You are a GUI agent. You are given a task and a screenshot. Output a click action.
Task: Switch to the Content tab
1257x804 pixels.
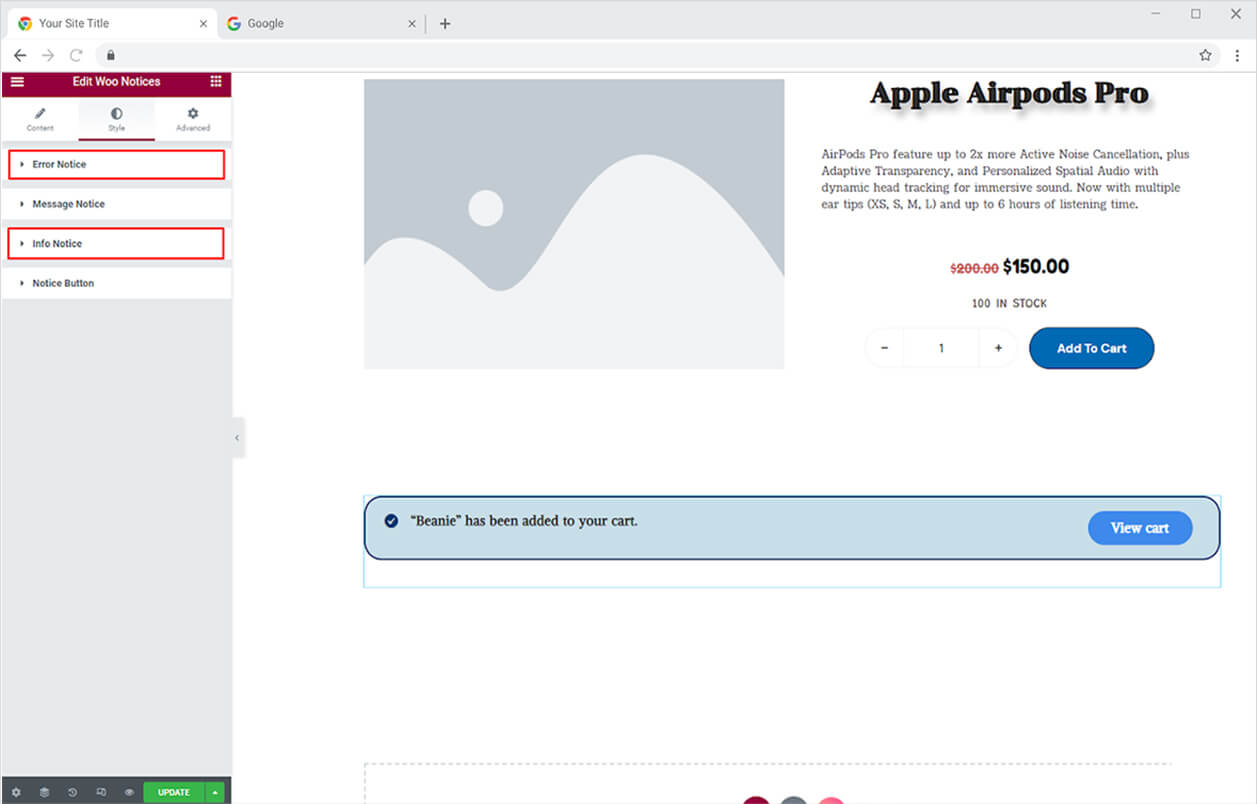pyautogui.click(x=40, y=119)
